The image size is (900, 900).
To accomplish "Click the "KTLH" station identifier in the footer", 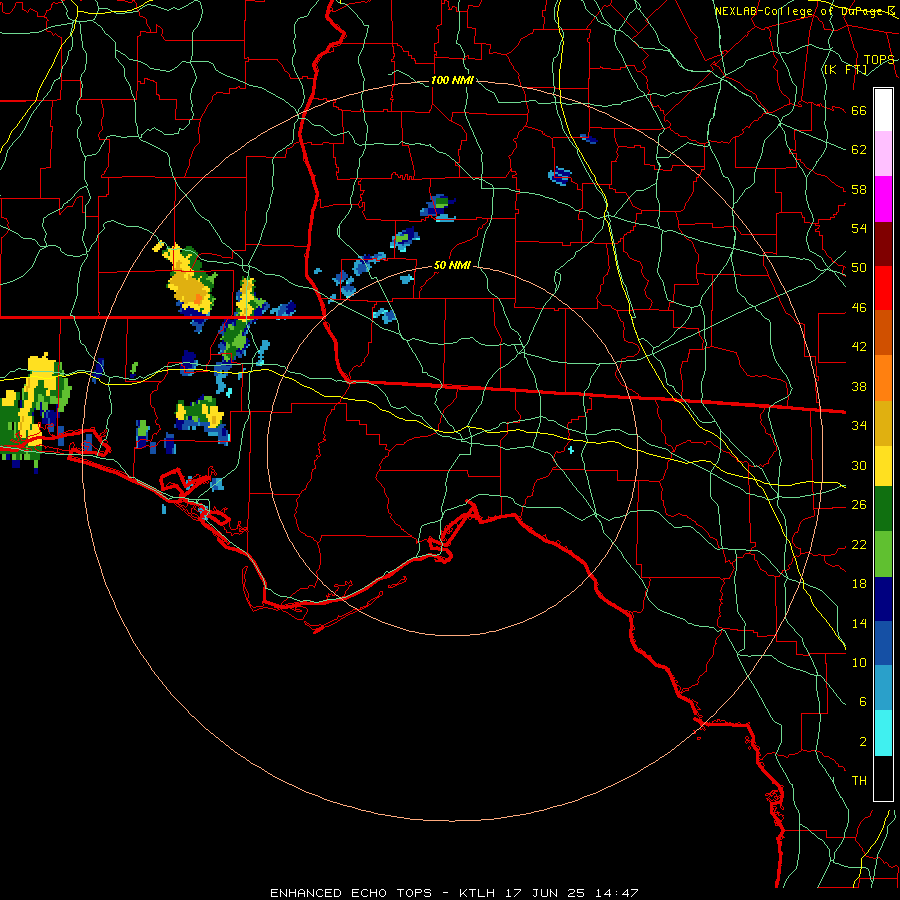I will [x=477, y=893].
